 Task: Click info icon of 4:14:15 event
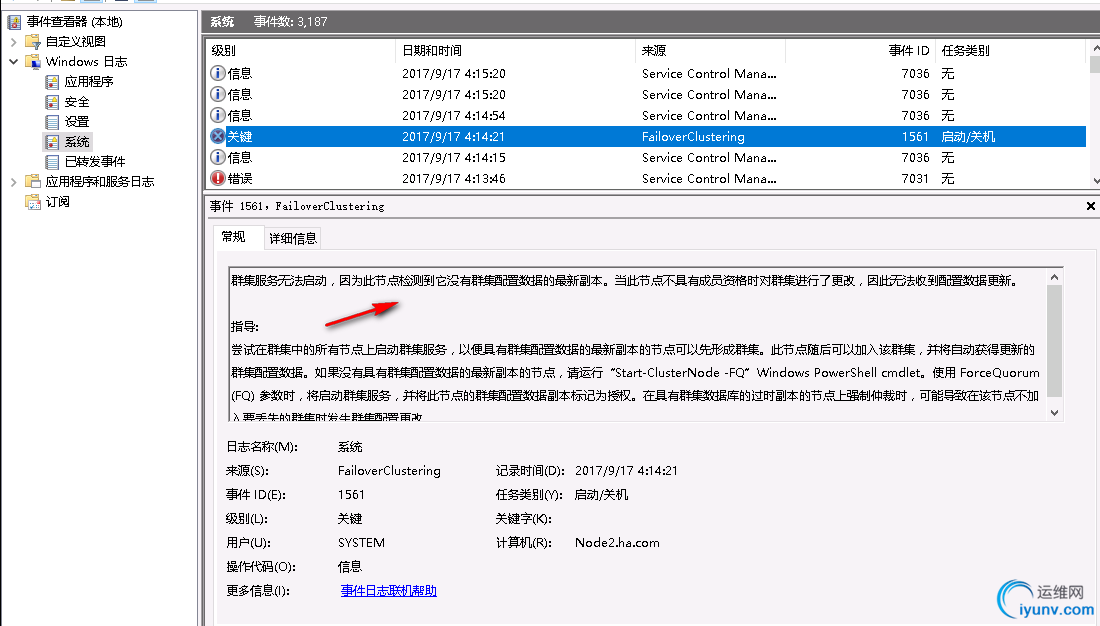pos(218,157)
